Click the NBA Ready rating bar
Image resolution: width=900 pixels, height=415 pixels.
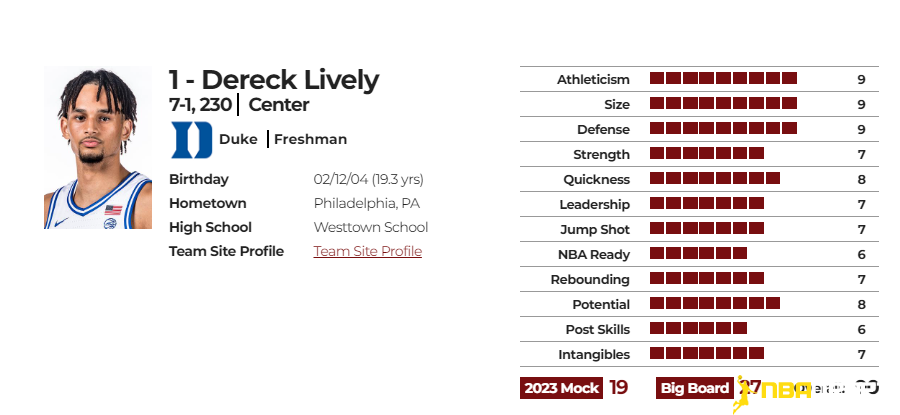pyautogui.click(x=699, y=254)
